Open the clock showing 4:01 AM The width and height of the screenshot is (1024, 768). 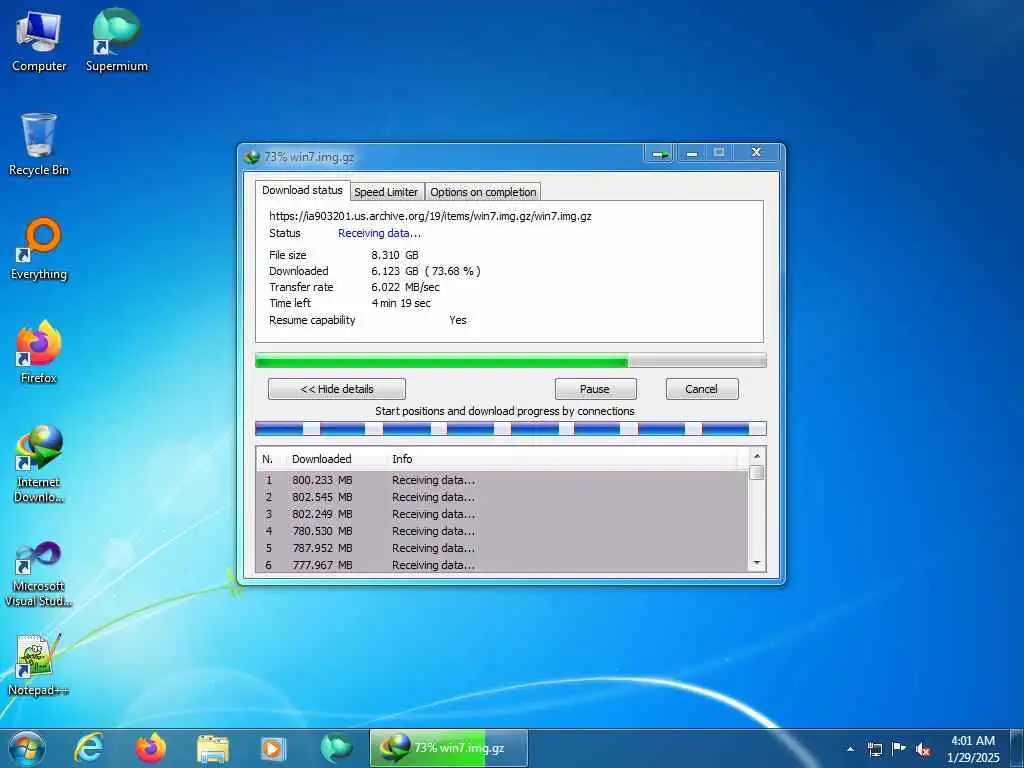(x=973, y=749)
